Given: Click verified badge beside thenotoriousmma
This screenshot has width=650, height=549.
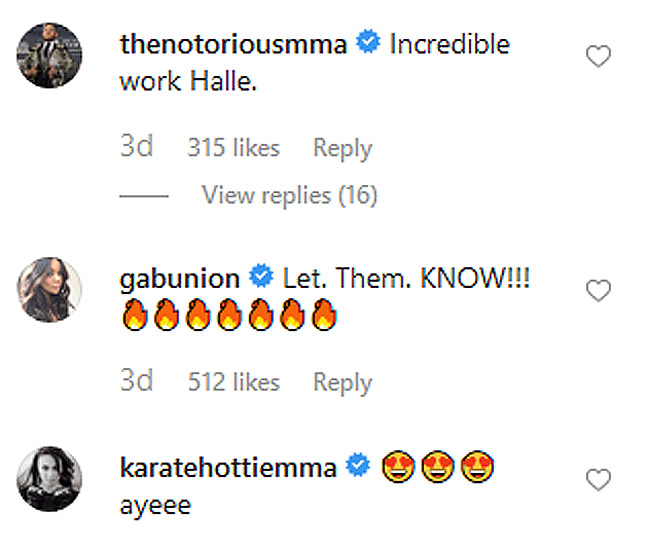Looking at the screenshot, I should [368, 45].
